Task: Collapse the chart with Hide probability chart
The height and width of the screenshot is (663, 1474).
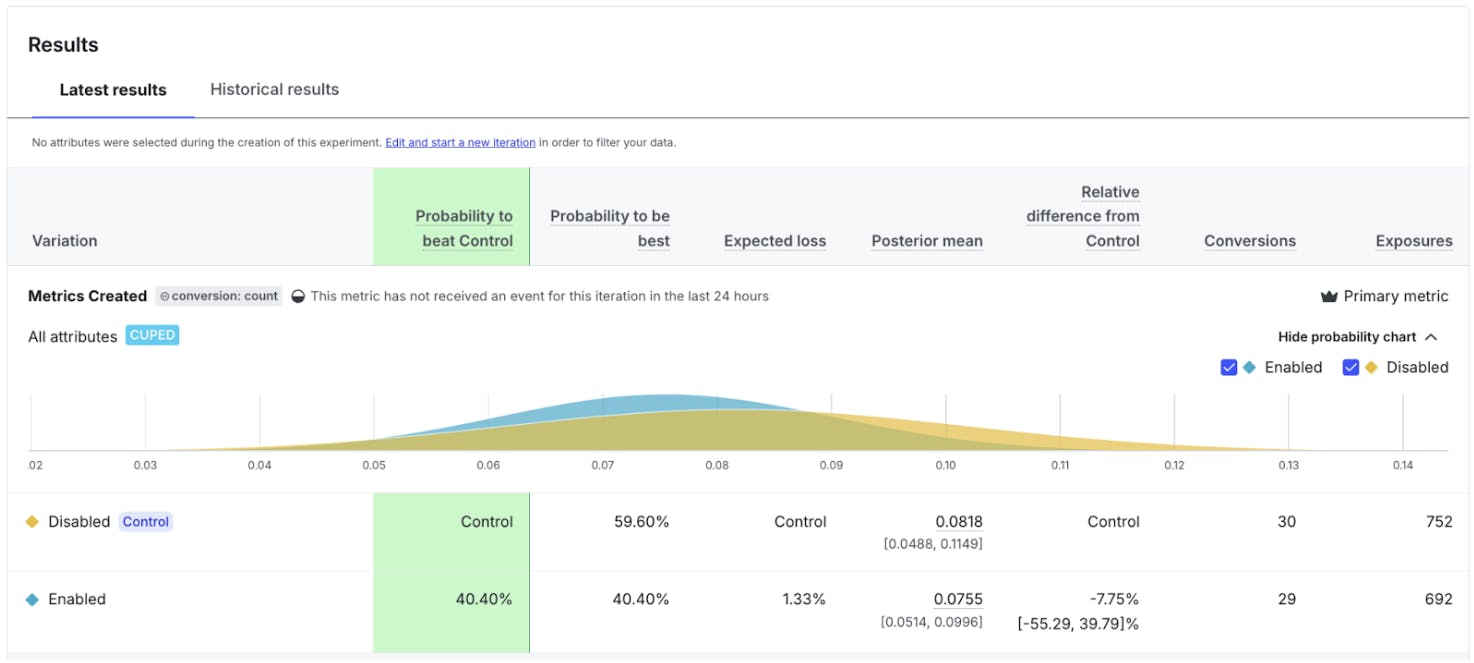Action: pos(1346,337)
